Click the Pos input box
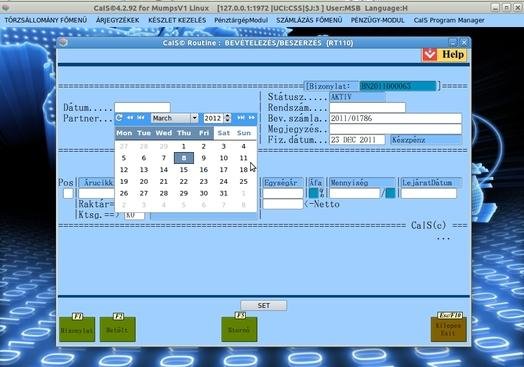Screen dimensions: 524x367 (68, 193)
